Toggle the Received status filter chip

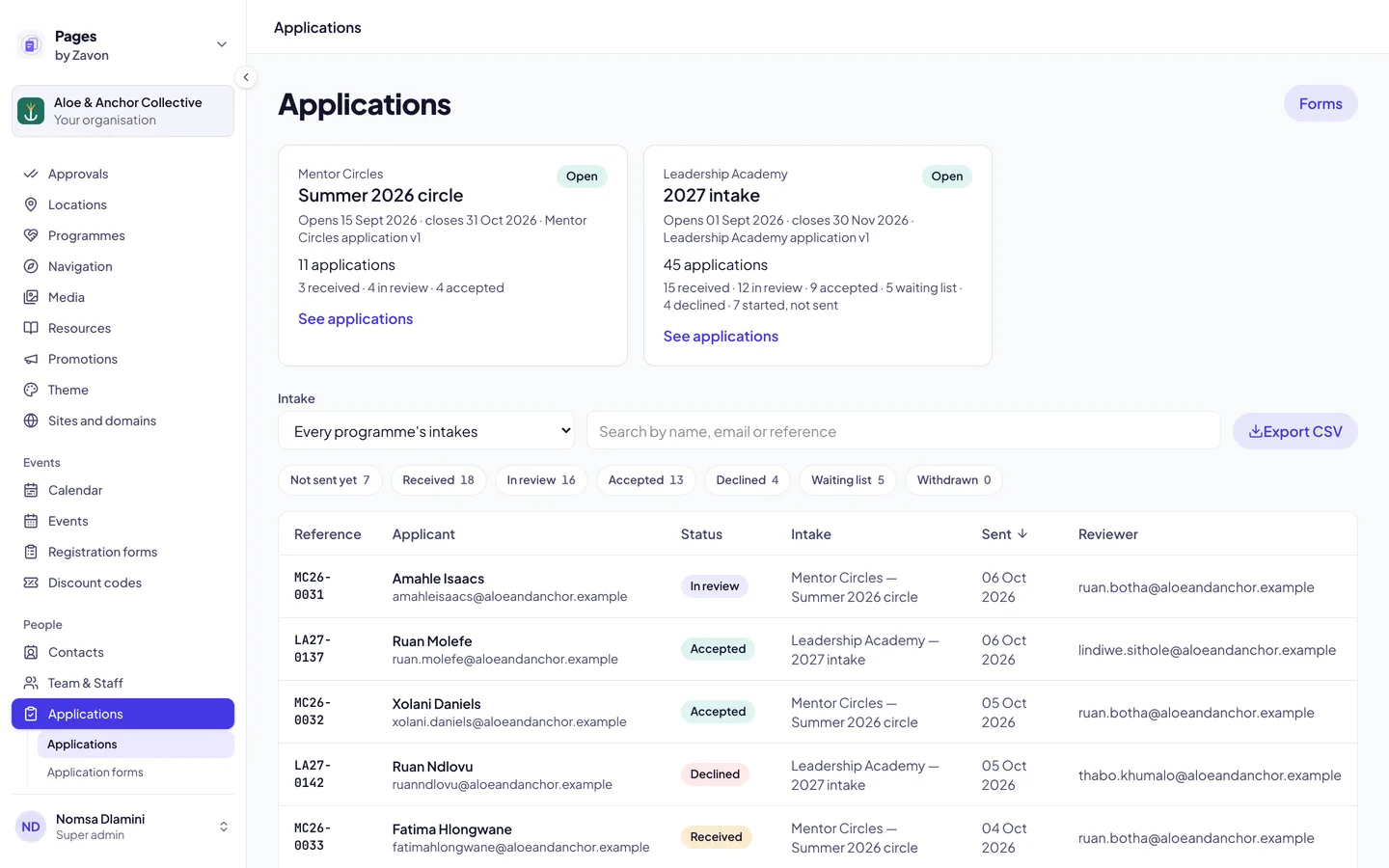click(x=438, y=480)
